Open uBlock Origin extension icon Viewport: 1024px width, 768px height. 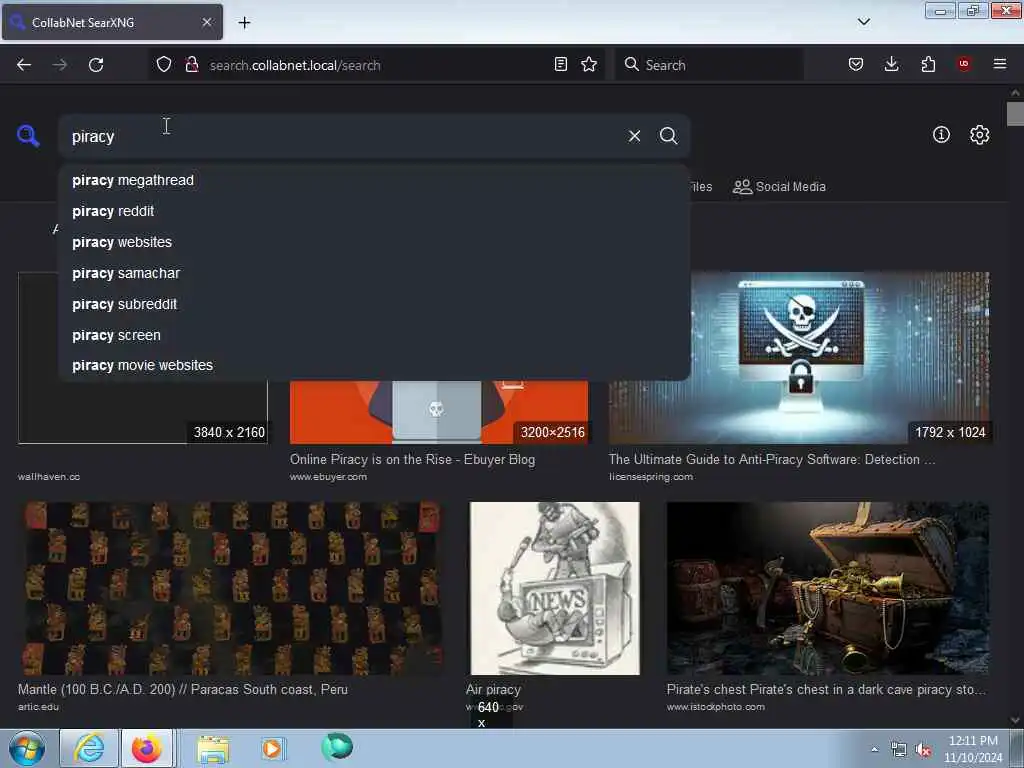click(963, 64)
